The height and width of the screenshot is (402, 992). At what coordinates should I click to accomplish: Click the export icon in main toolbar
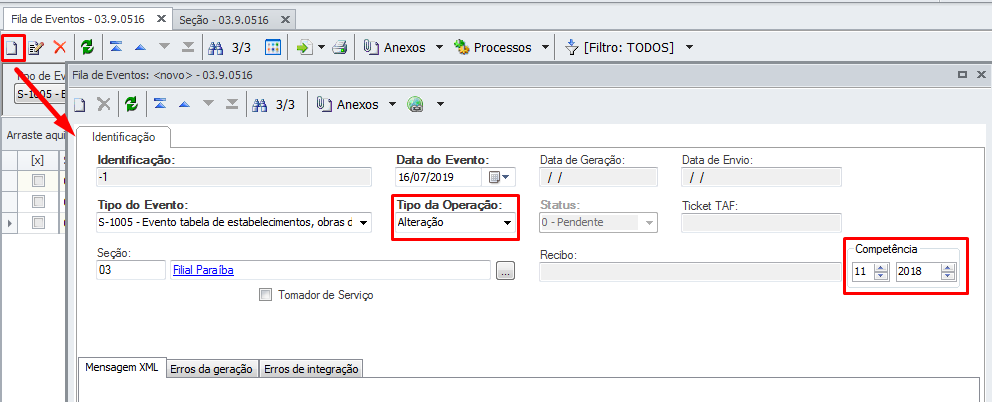click(x=305, y=47)
